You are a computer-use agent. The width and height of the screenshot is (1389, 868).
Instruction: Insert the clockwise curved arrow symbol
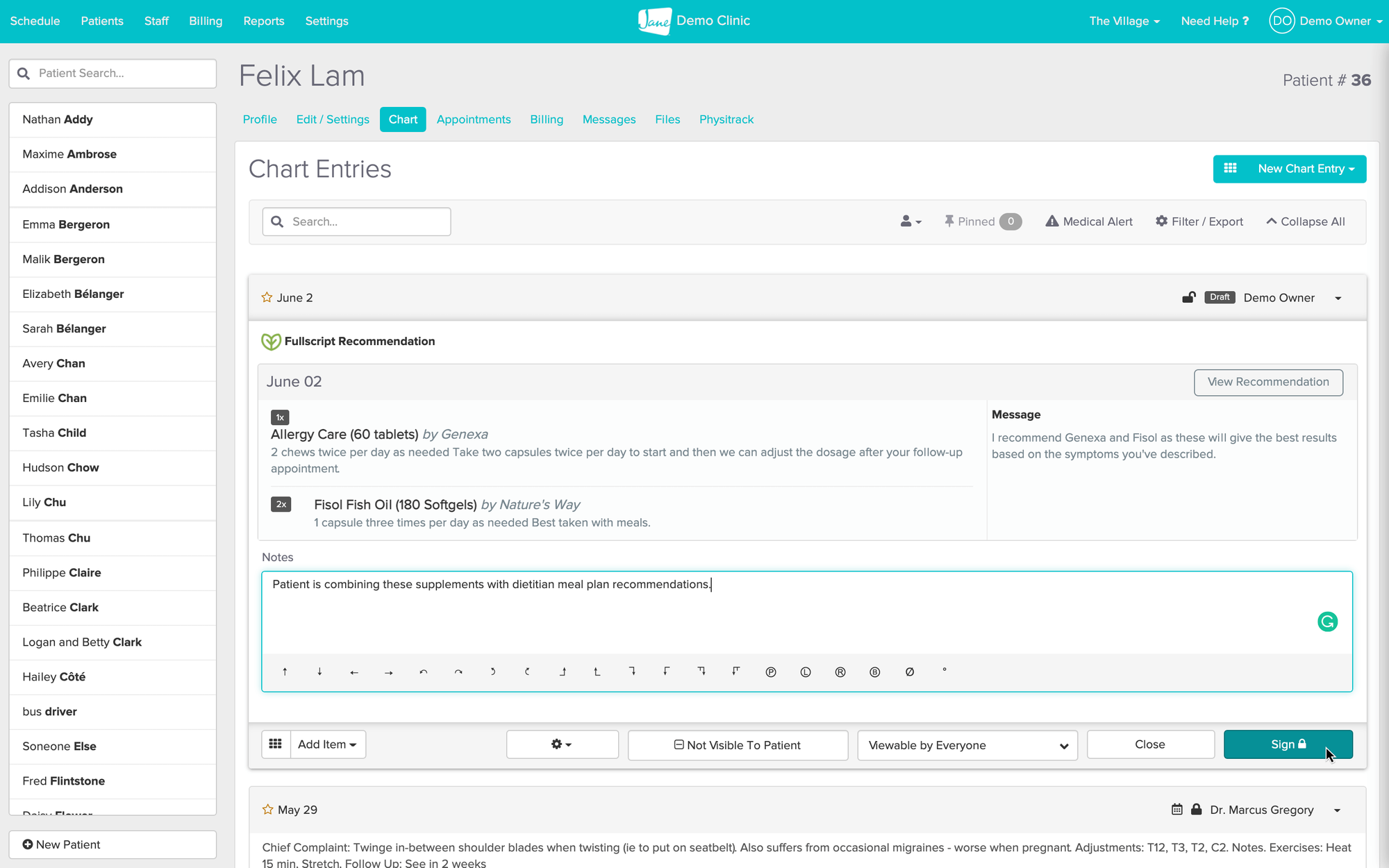pyautogui.click(x=458, y=671)
